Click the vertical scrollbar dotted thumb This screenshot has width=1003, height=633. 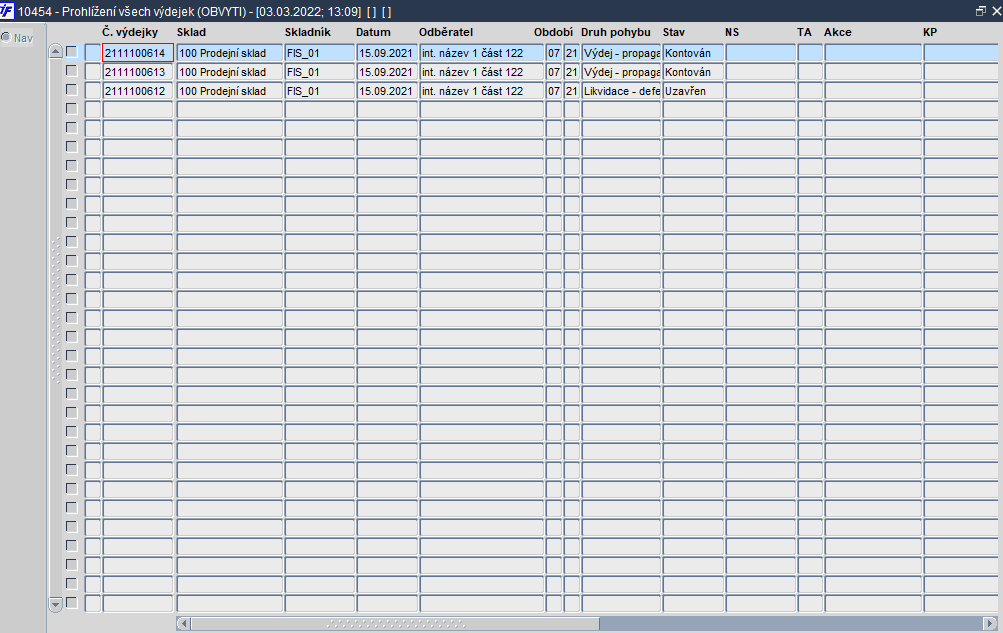click(56, 309)
